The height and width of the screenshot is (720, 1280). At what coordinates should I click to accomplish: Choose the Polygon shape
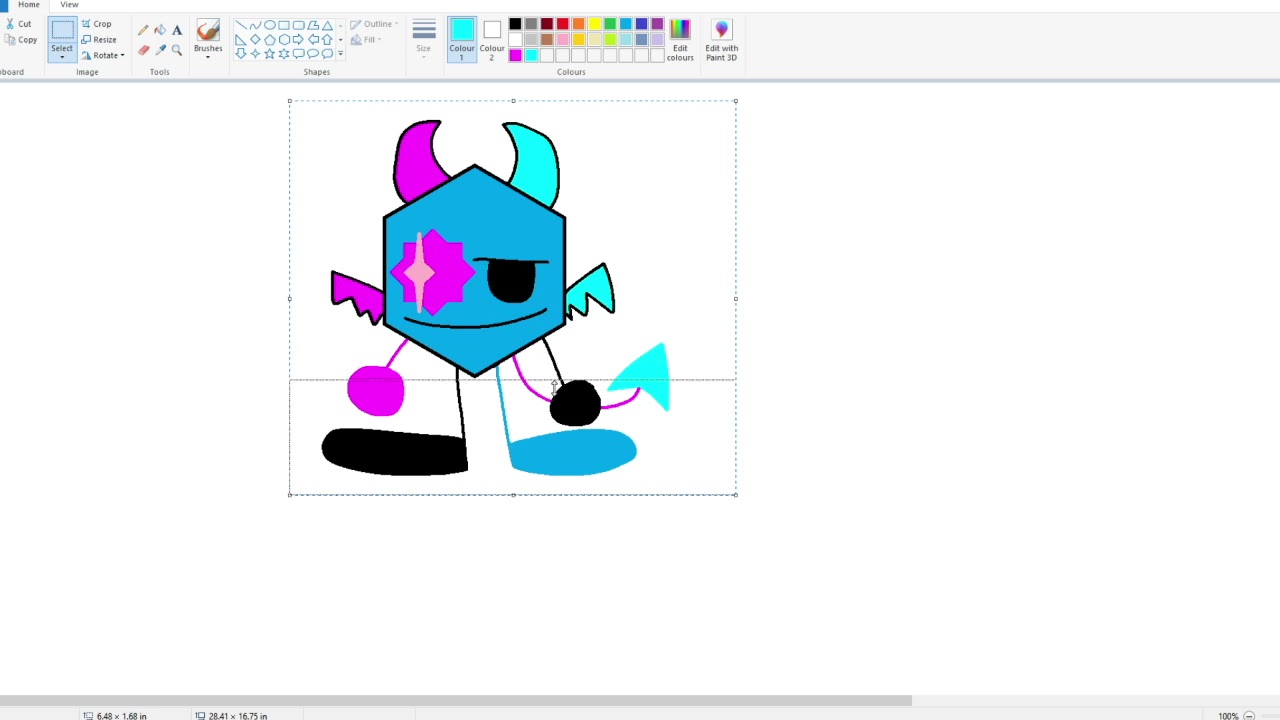[313, 25]
